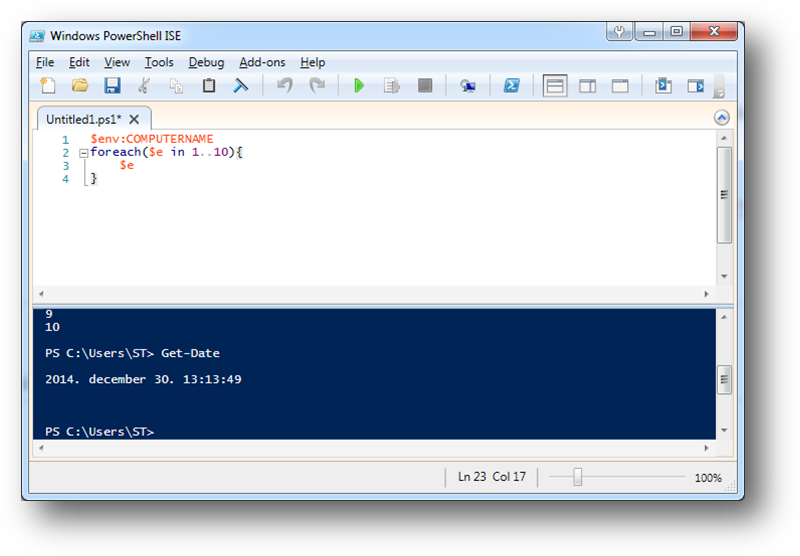Open the Tools menu
800x556 pixels.
[159, 62]
